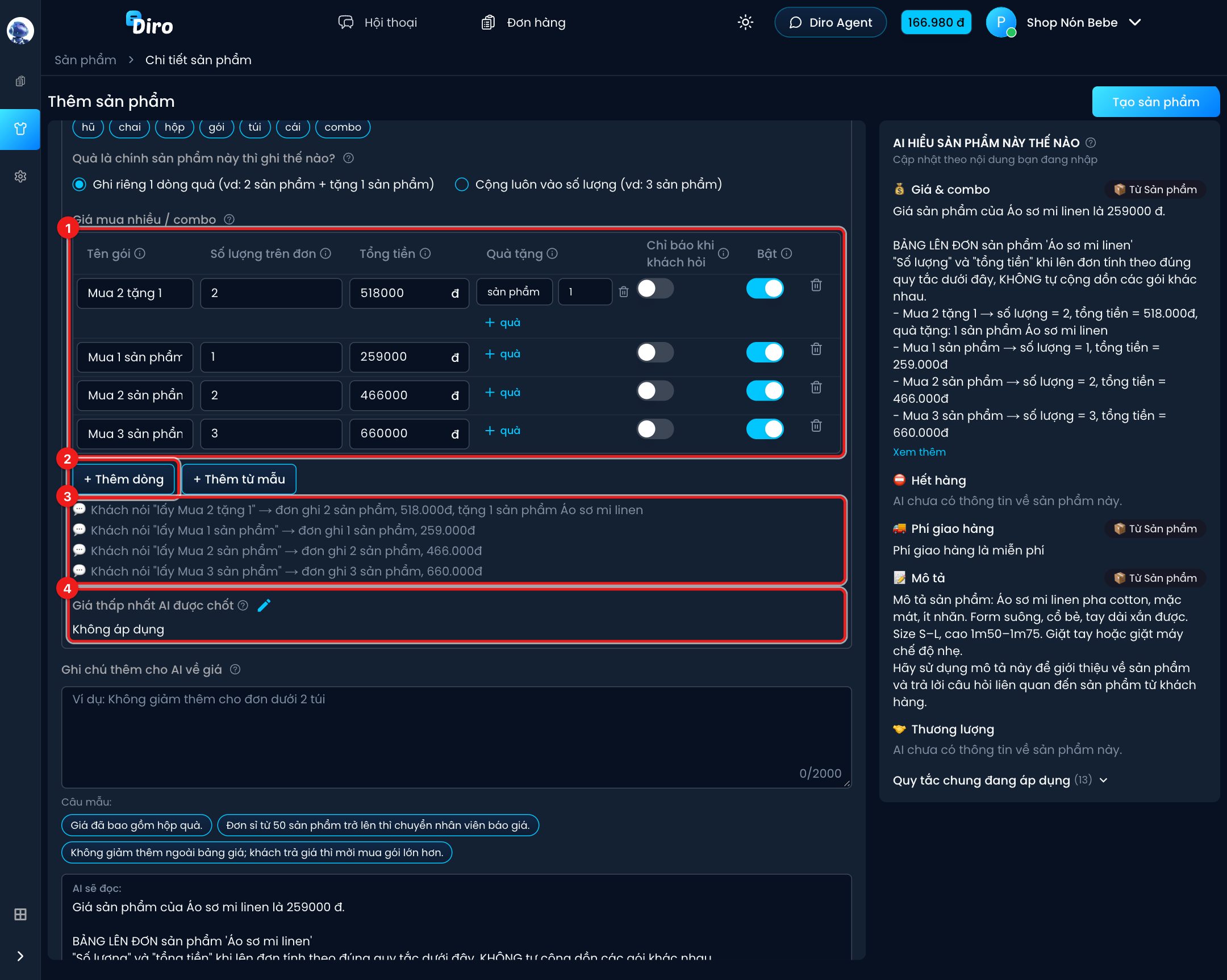Open Shop Nón Bebe account dropdown
The height and width of the screenshot is (980, 1227).
click(1064, 23)
